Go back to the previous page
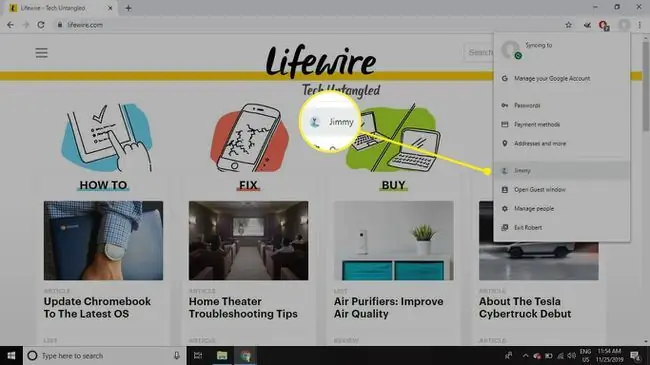Image resolution: width=650 pixels, height=365 pixels. coord(10,25)
